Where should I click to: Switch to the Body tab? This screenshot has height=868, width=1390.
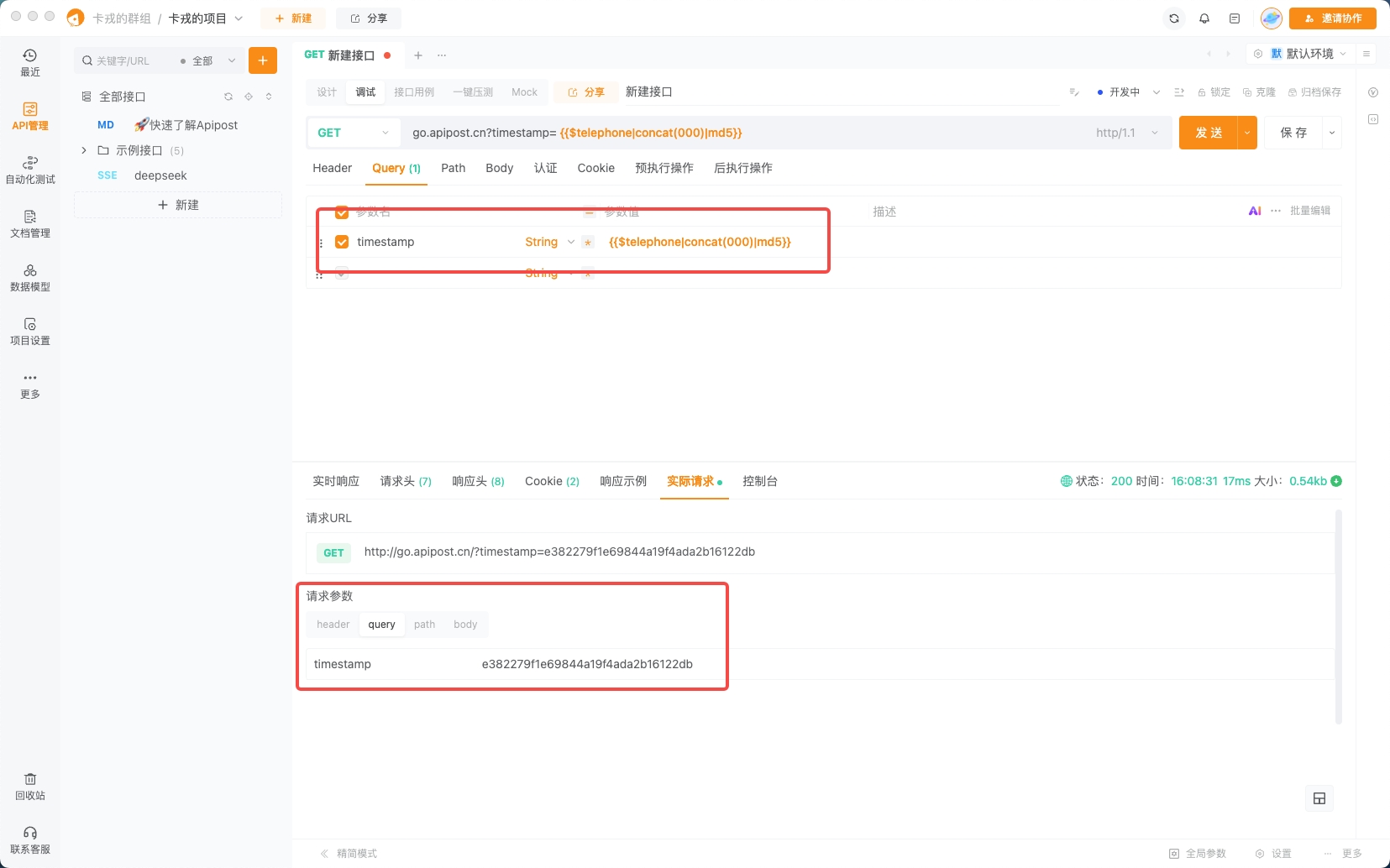[x=500, y=168]
